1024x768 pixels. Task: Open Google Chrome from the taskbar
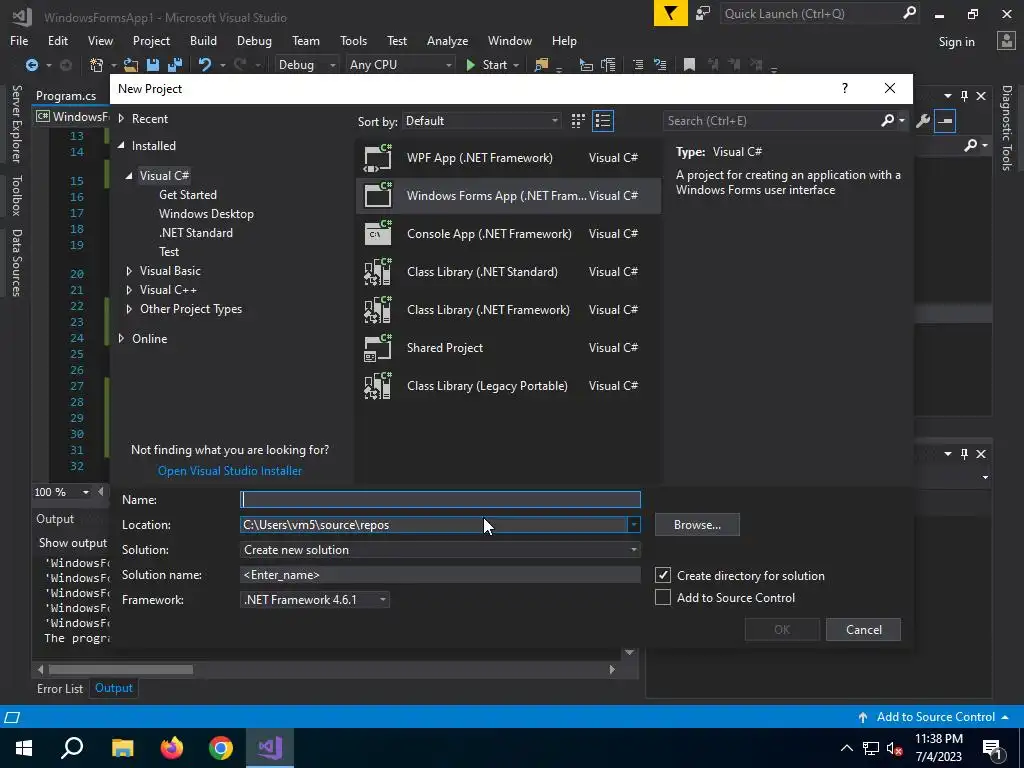pos(221,748)
